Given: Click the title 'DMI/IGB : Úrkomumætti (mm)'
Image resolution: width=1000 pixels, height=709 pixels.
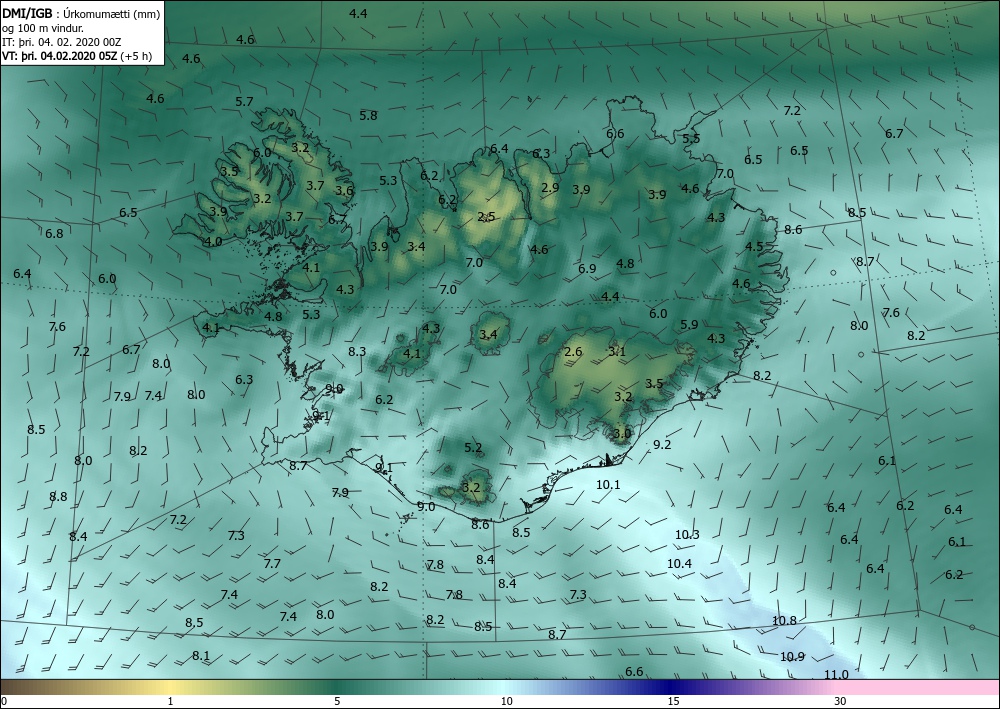Looking at the screenshot, I should pos(81,13).
